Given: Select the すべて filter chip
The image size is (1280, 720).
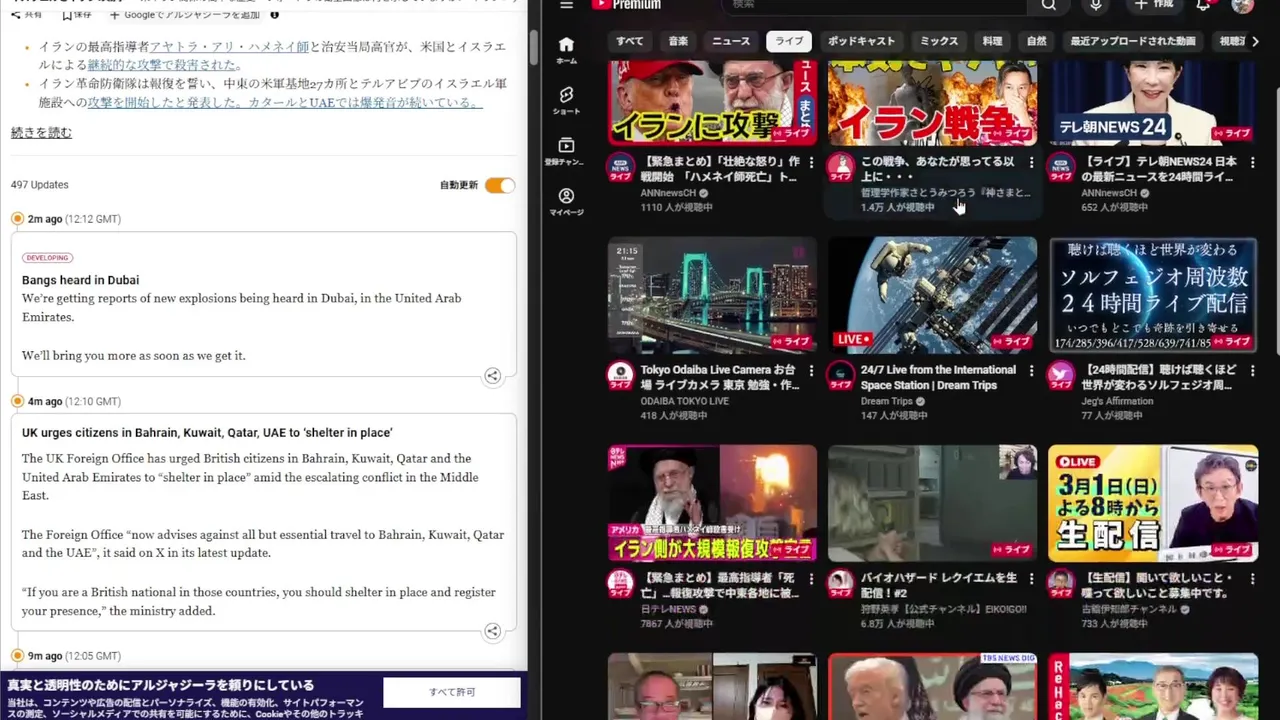Looking at the screenshot, I should point(630,41).
